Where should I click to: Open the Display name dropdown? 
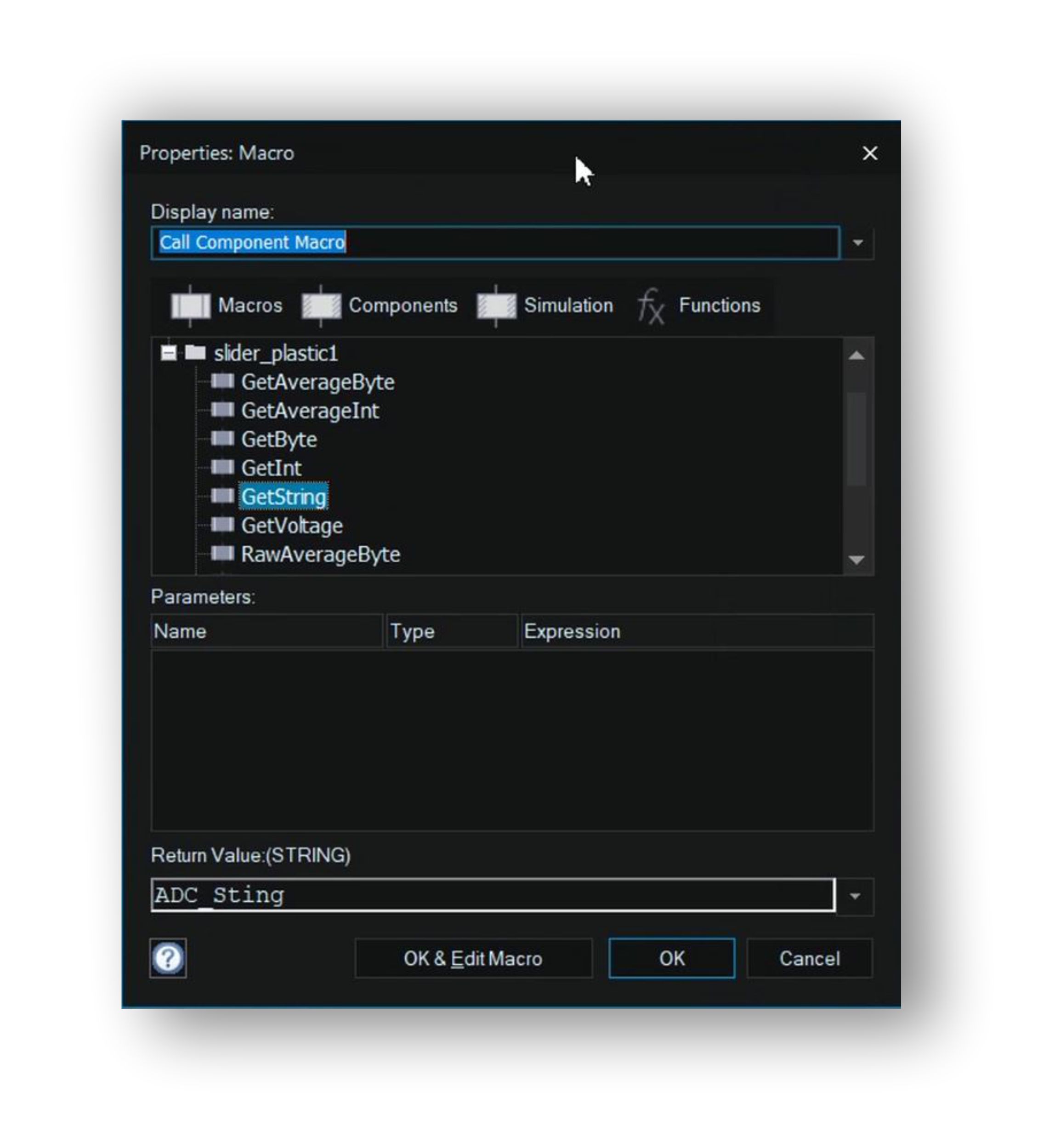[x=858, y=242]
